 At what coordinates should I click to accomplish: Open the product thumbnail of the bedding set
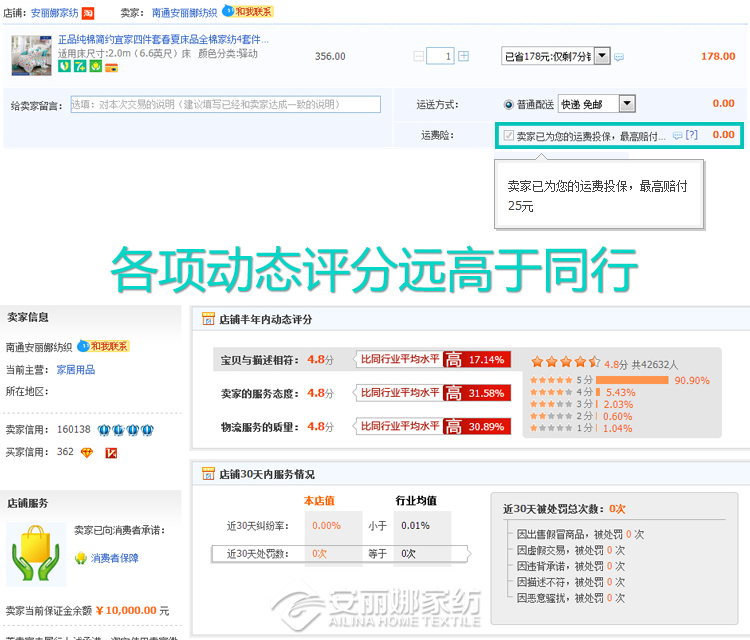[32, 55]
